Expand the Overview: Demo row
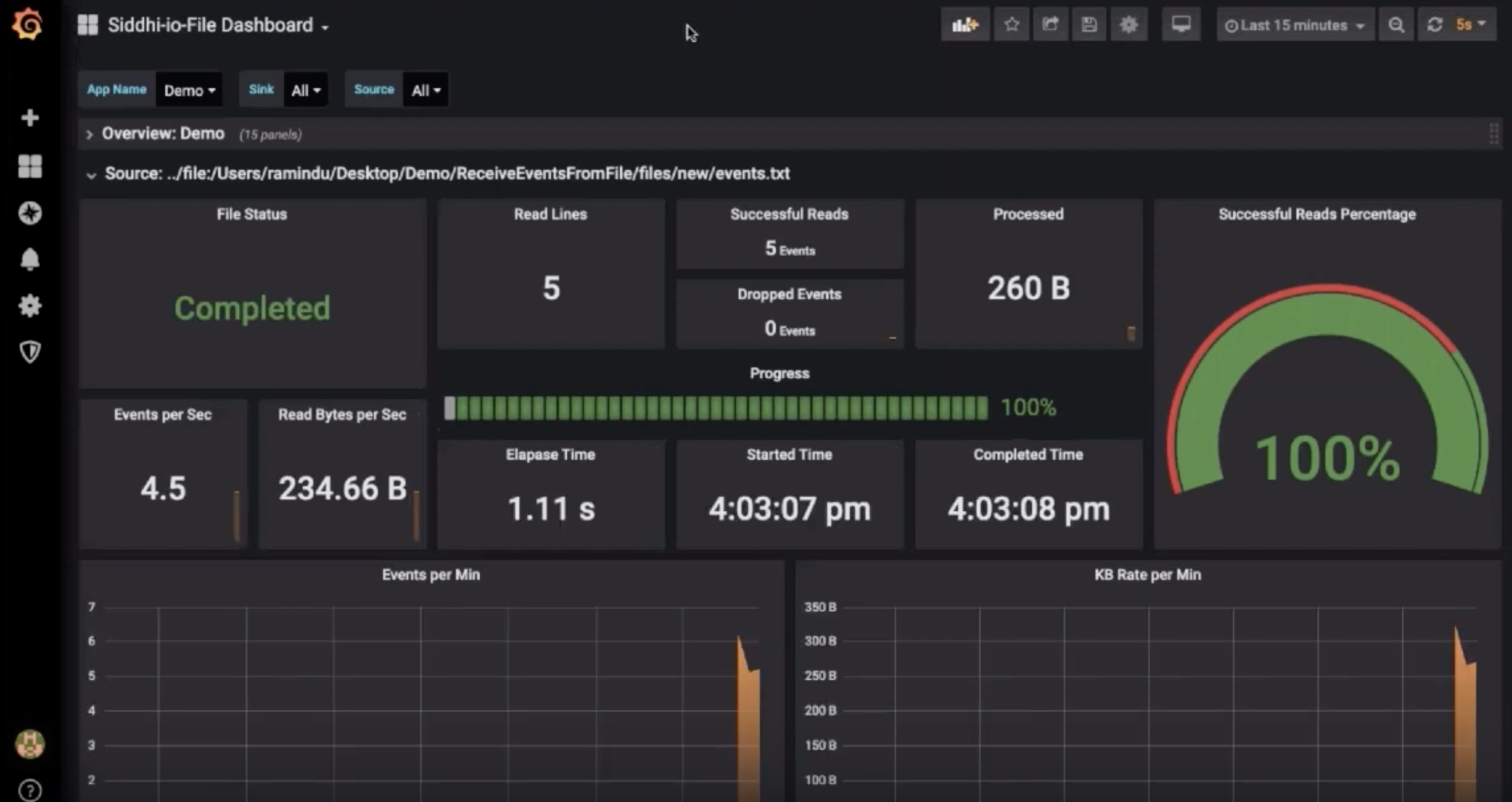The image size is (1512, 802). pos(163,134)
